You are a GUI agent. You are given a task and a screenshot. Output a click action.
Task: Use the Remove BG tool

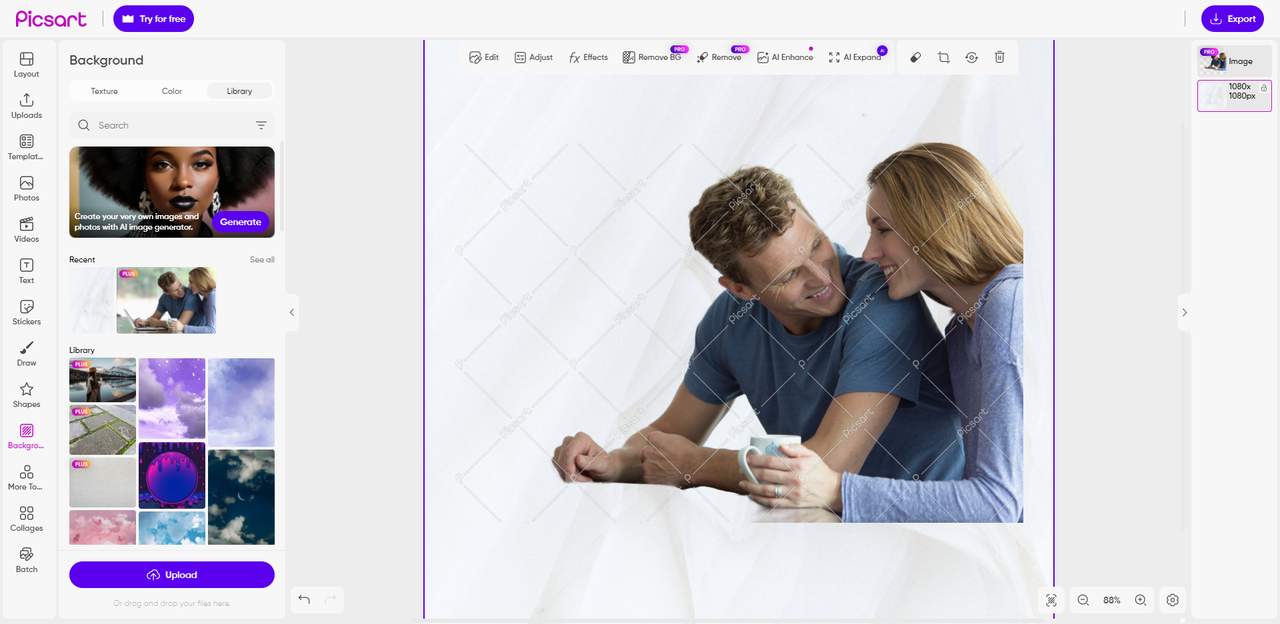click(652, 57)
